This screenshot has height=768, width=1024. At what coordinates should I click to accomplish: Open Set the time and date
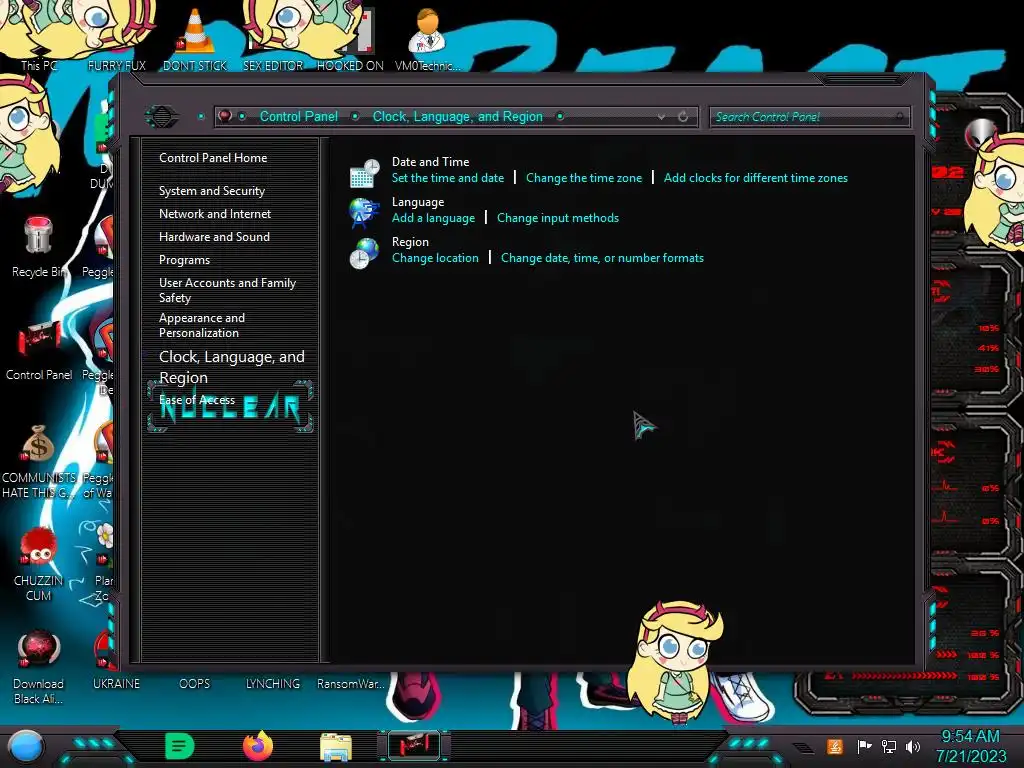pyautogui.click(x=448, y=178)
